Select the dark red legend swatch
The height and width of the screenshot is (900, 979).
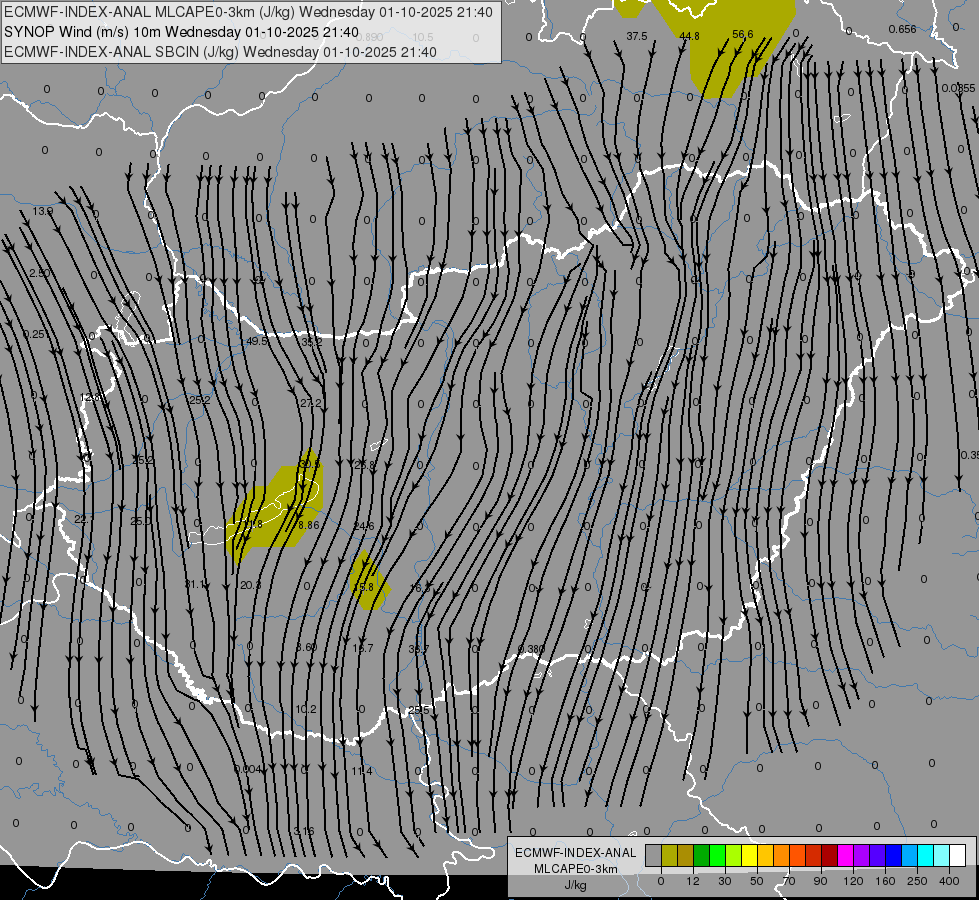[x=829, y=855]
